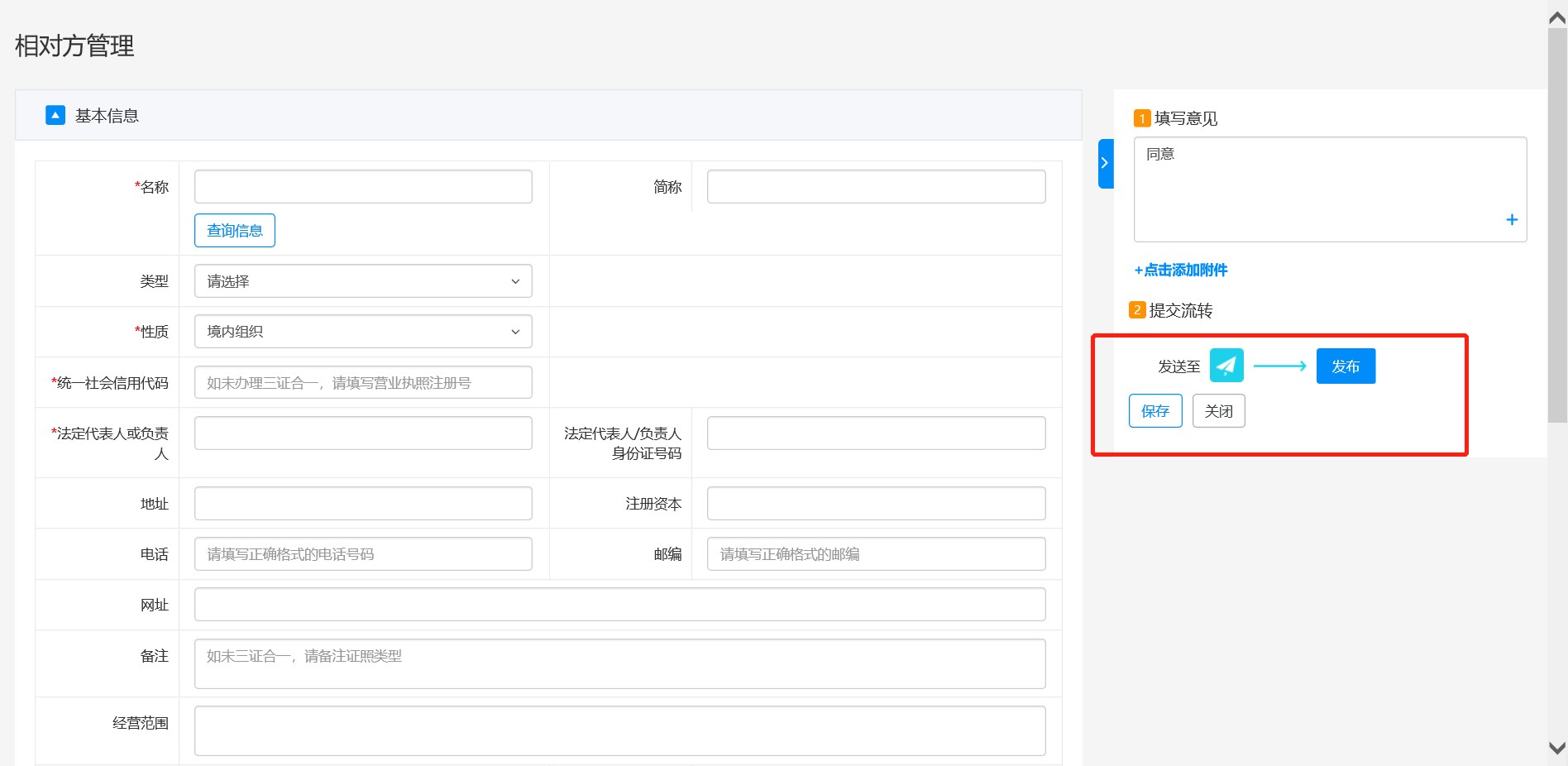The image size is (1568, 766).
Task: Click the 点击添加附件 link
Action: [x=1181, y=270]
